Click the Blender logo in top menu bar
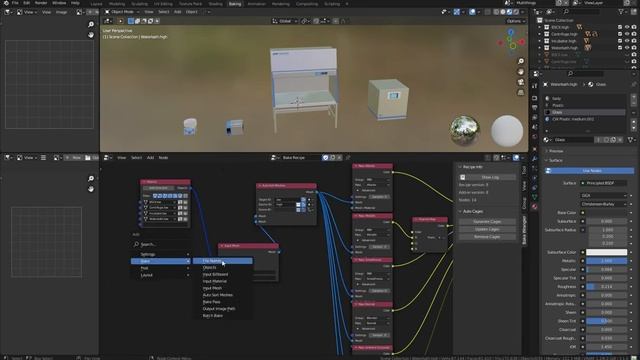Image resolution: width=640 pixels, height=360 pixels. coord(6,3)
